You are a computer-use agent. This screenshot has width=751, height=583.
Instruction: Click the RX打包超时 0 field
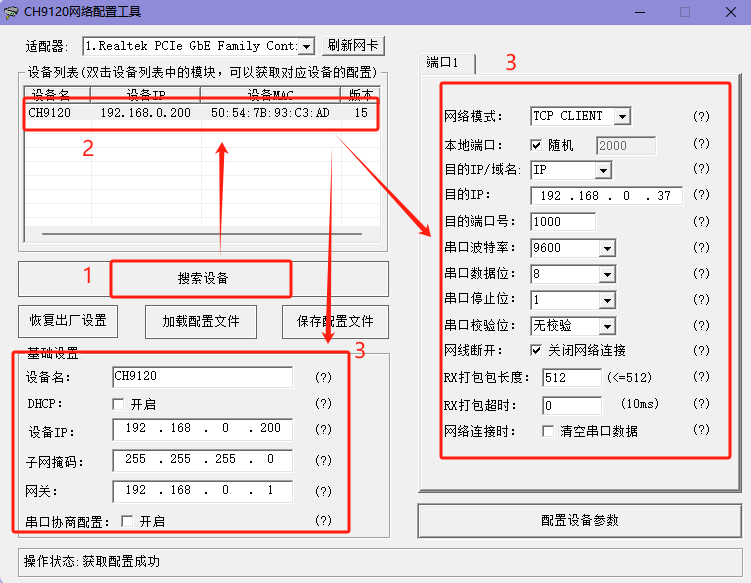pyautogui.click(x=572, y=405)
